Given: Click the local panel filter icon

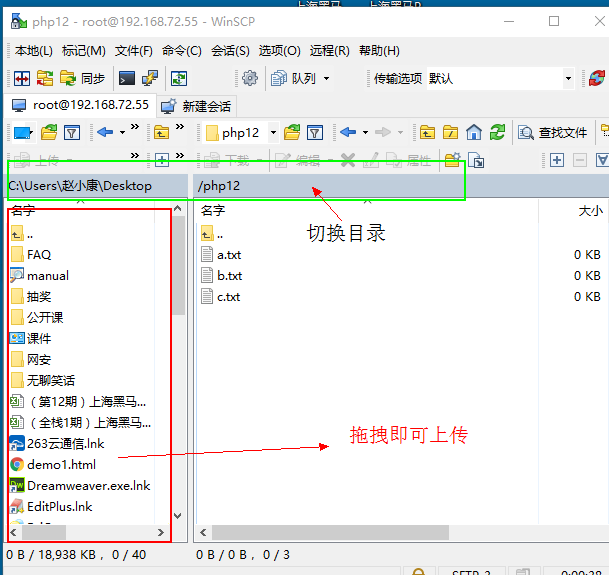Looking at the screenshot, I should coord(71,132).
